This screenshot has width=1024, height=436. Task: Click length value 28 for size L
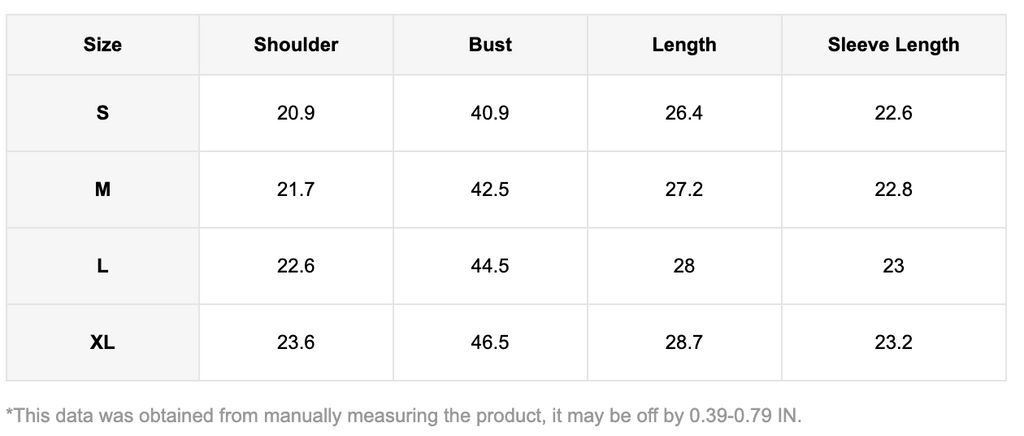(684, 266)
